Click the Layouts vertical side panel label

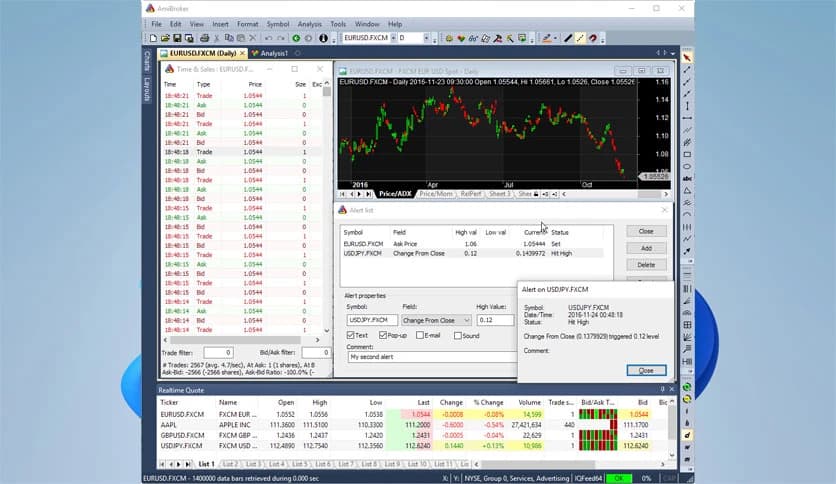coord(147,89)
